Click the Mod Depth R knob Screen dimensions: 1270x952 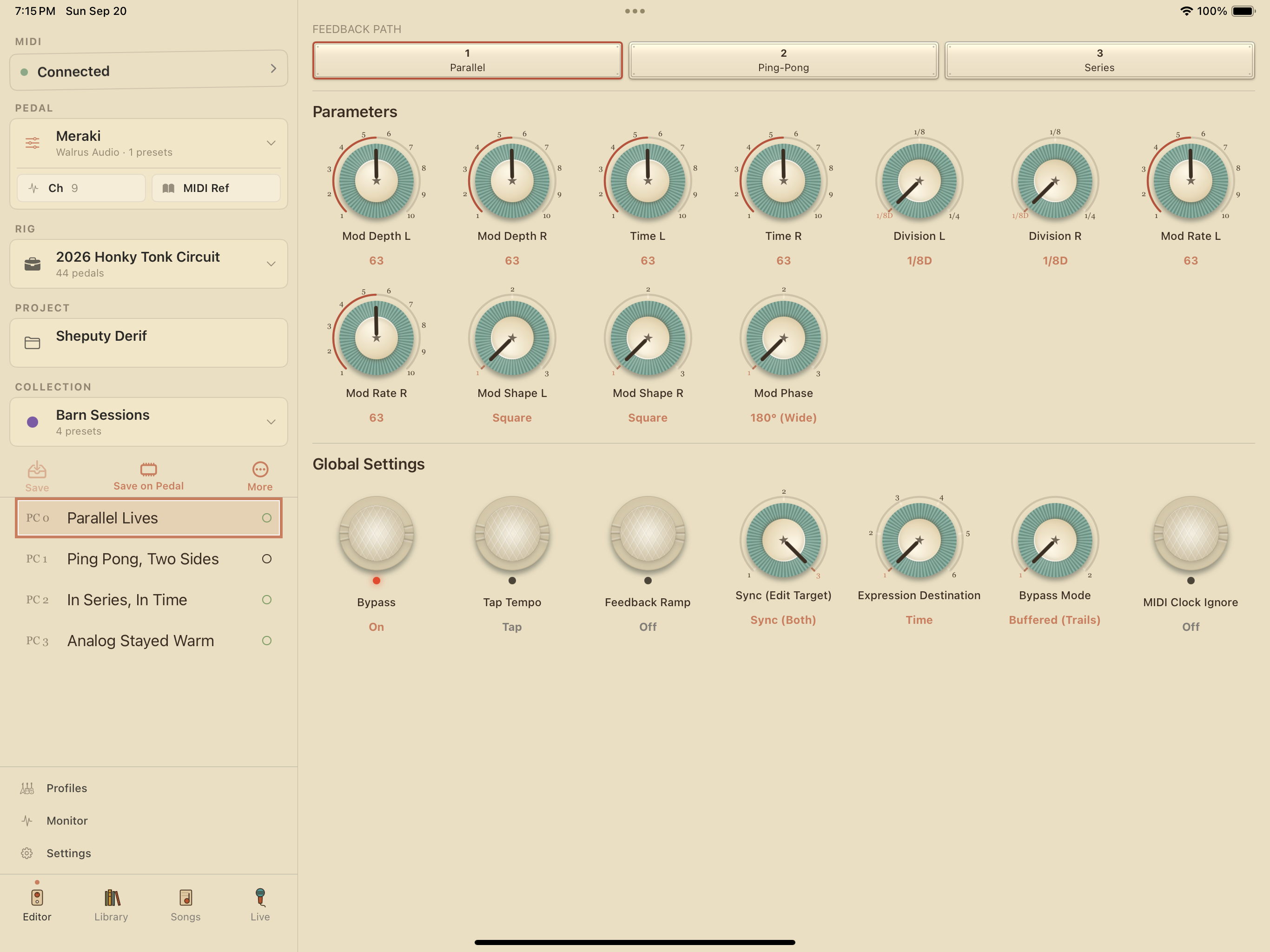tap(512, 180)
